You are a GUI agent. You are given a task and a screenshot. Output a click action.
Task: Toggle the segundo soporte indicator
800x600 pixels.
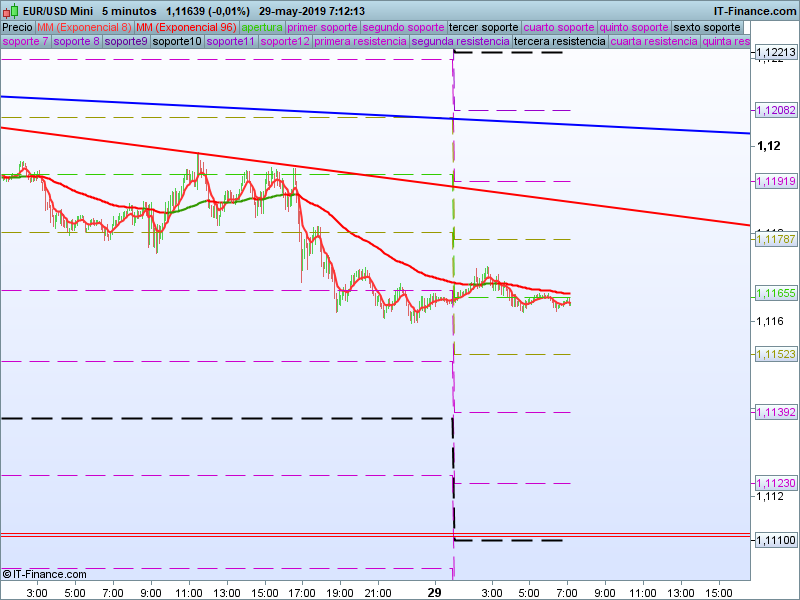[402, 27]
